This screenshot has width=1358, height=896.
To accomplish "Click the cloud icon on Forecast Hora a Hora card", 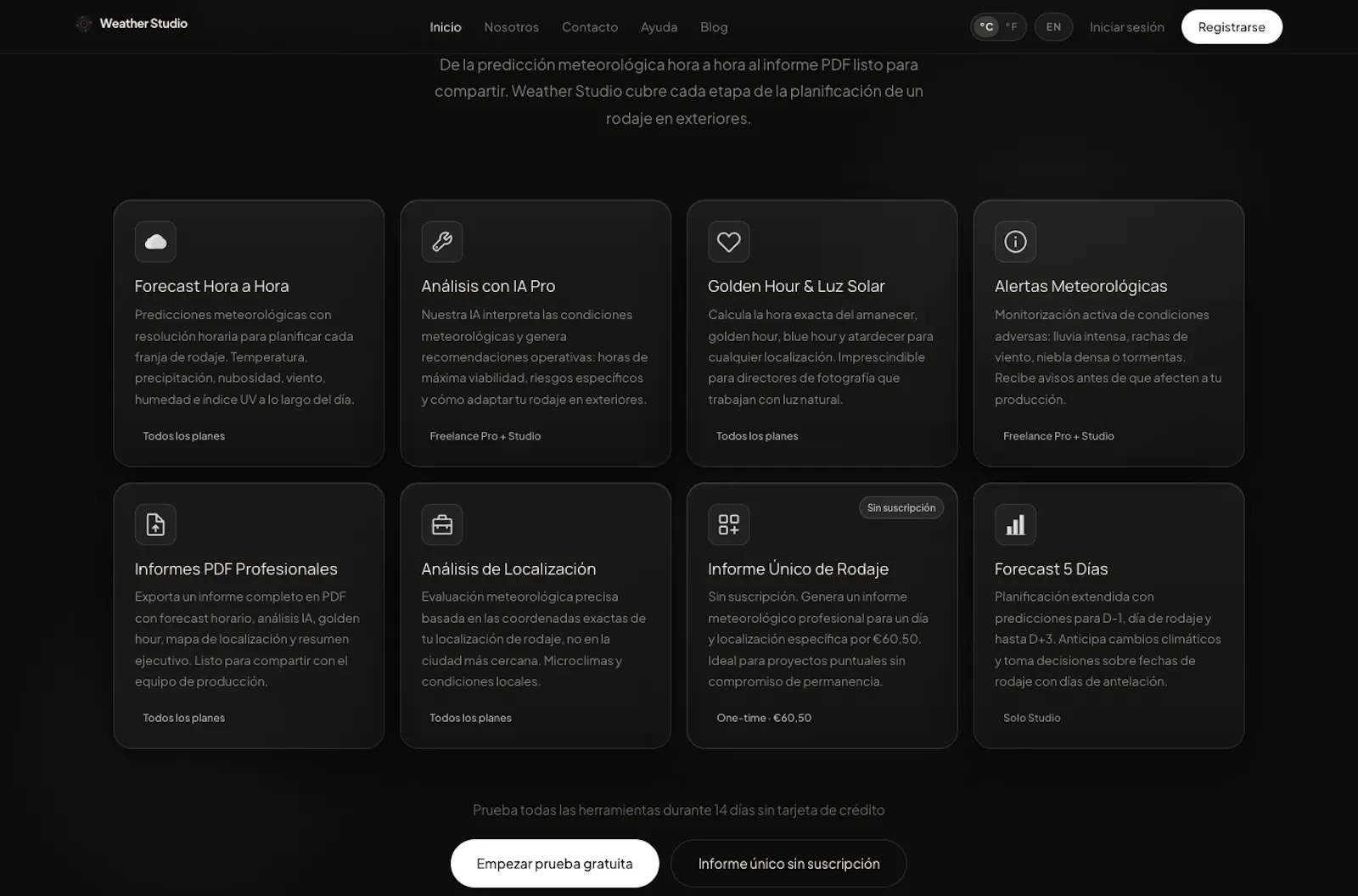I will (155, 242).
